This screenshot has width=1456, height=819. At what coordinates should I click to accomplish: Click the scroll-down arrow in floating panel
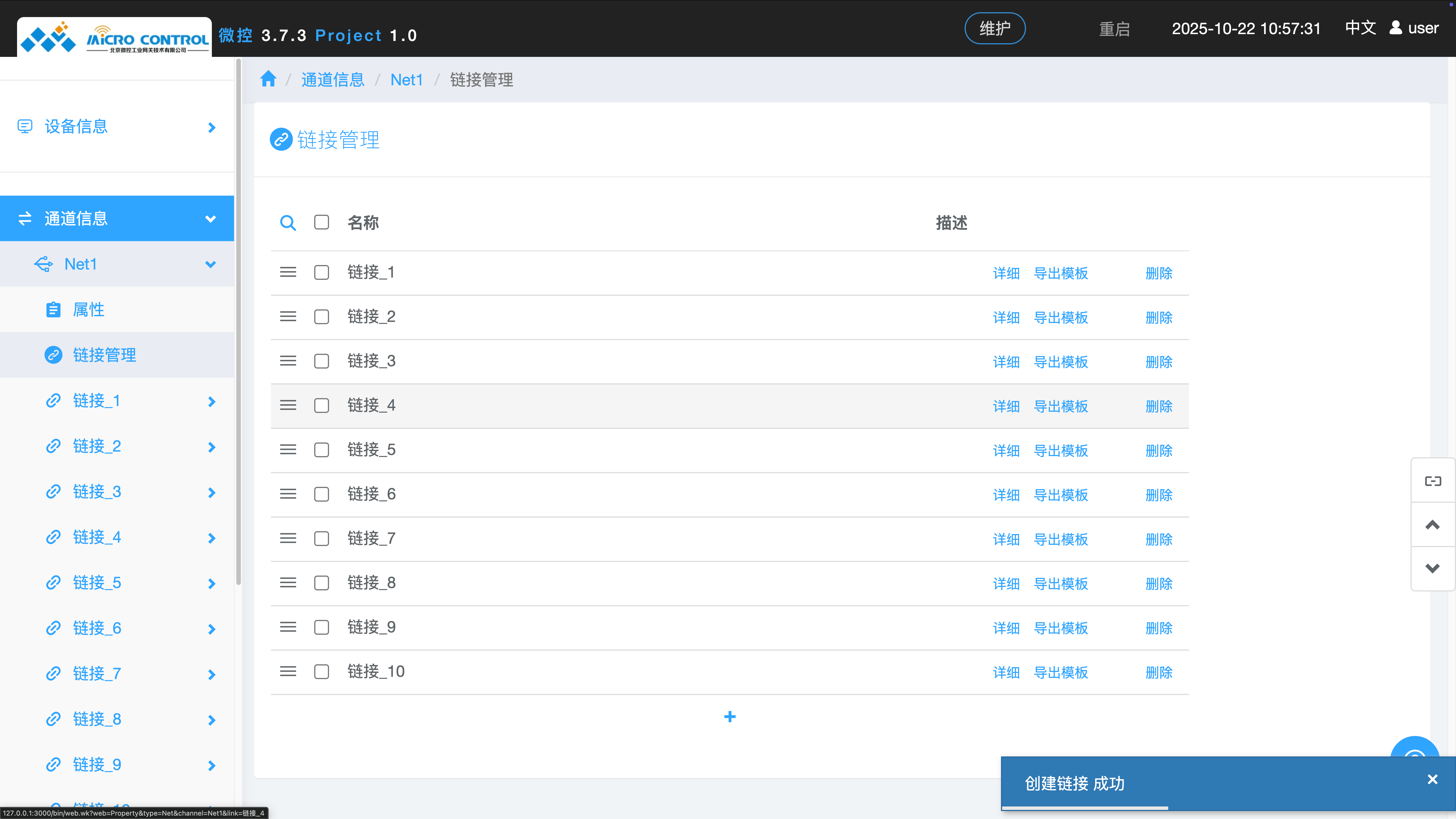1432,568
